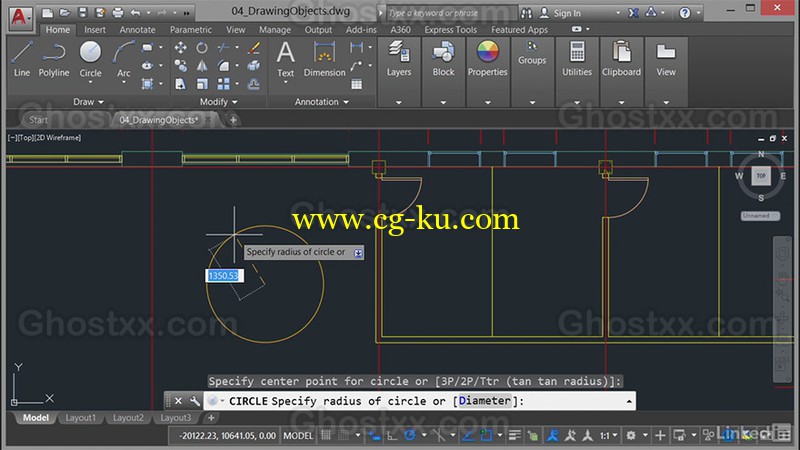Open the annotation scale 1:1 dropdown

click(x=608, y=435)
